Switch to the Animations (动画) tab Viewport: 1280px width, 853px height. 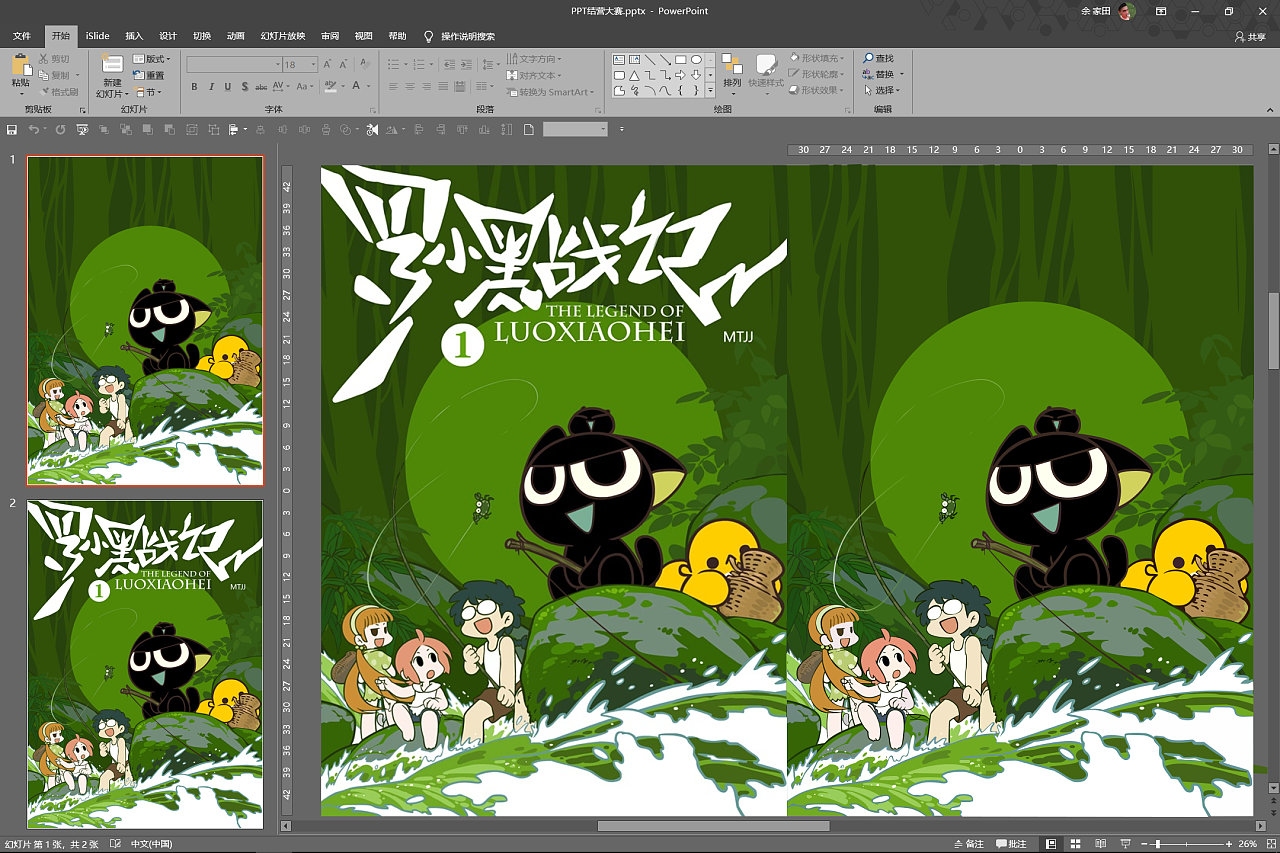click(x=235, y=36)
